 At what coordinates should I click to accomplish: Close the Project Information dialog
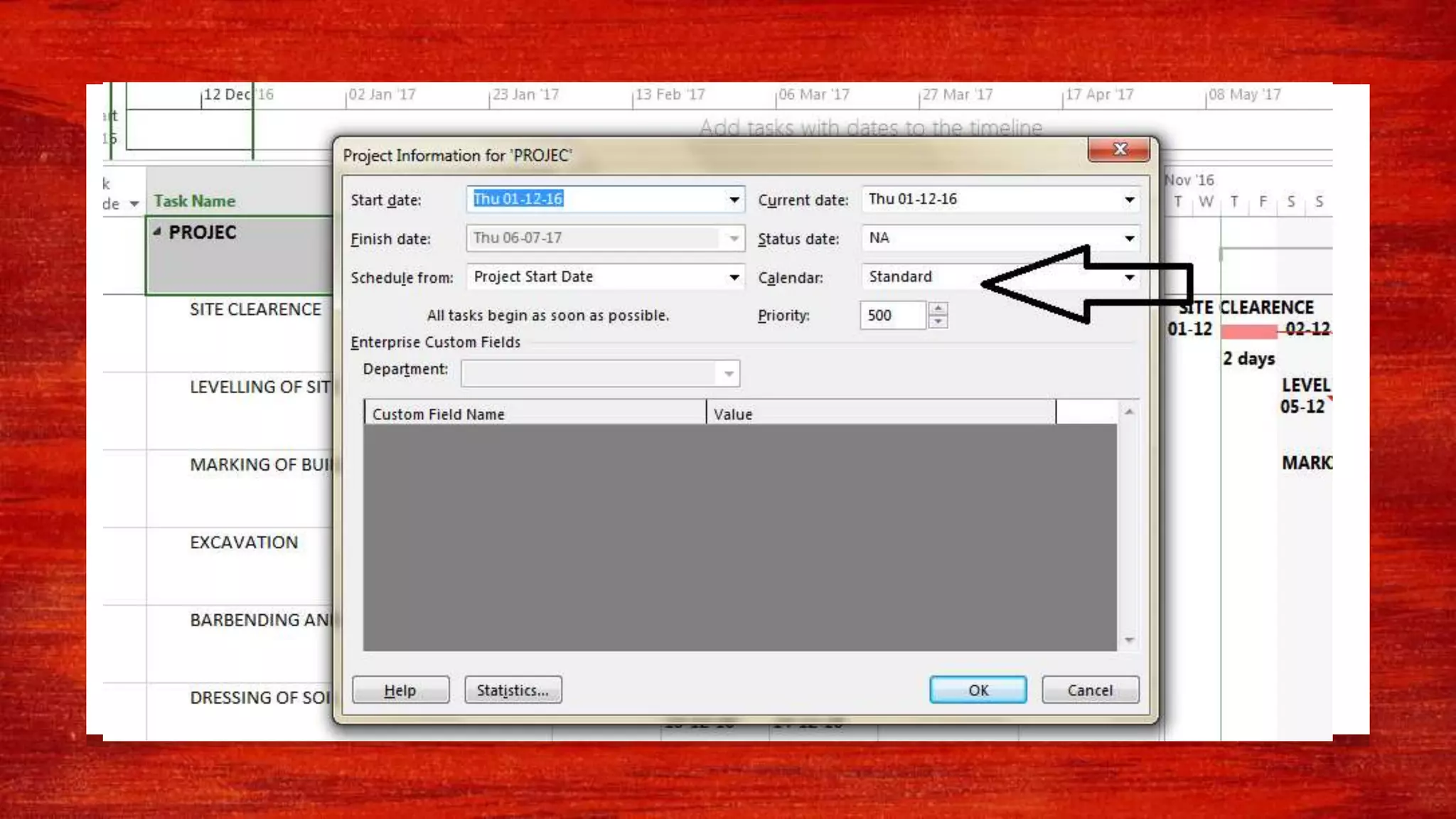point(1119,149)
